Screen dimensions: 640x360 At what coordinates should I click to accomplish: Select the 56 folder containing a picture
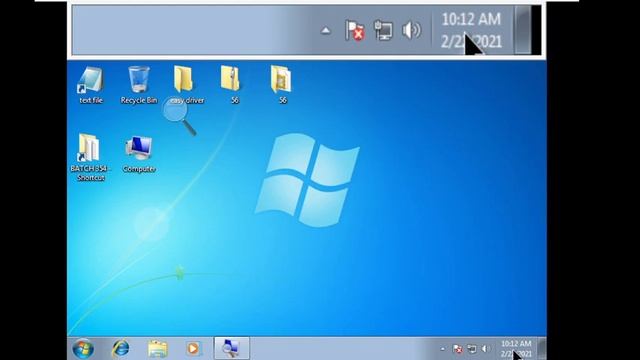click(281, 85)
